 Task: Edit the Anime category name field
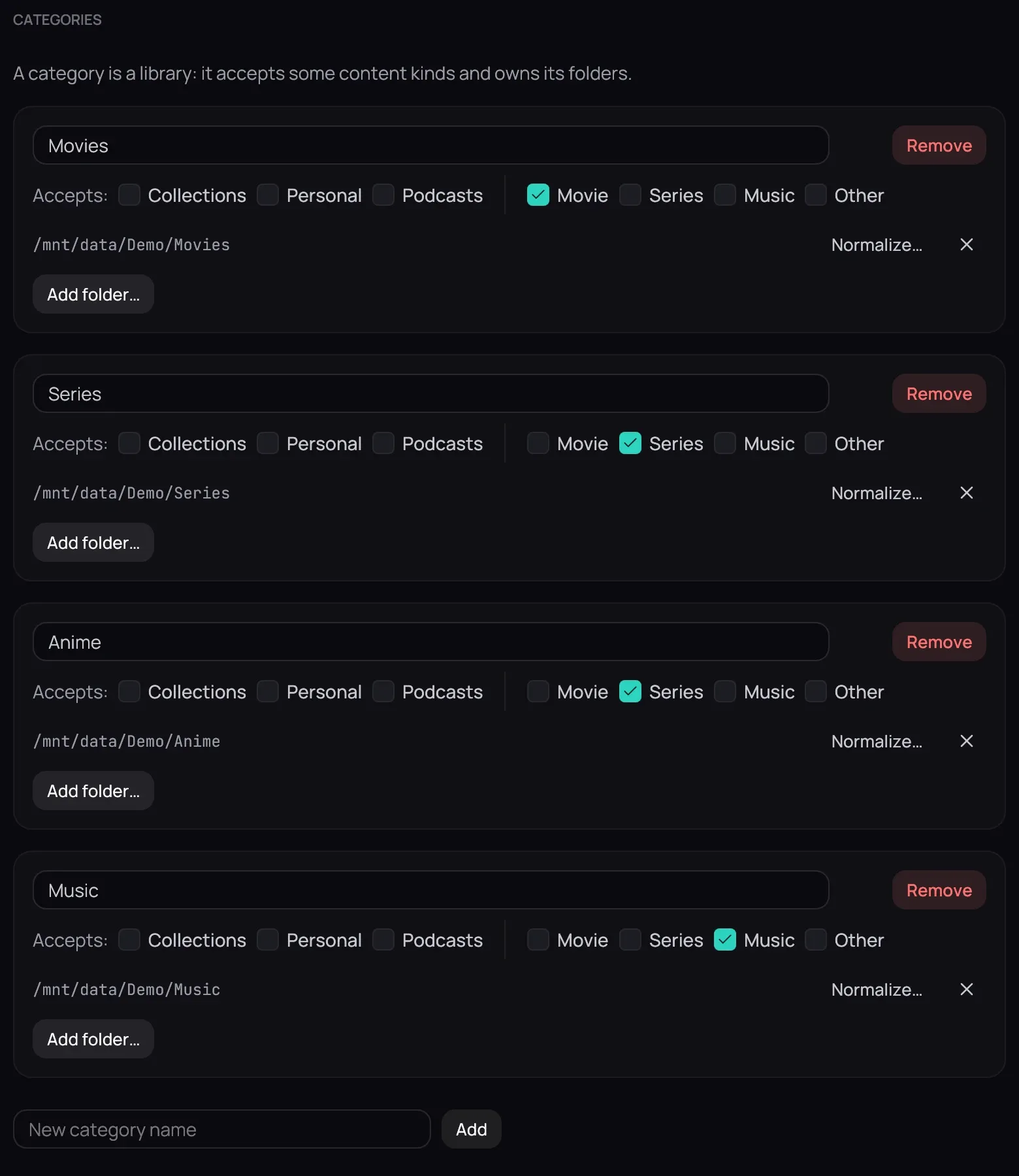tap(431, 642)
